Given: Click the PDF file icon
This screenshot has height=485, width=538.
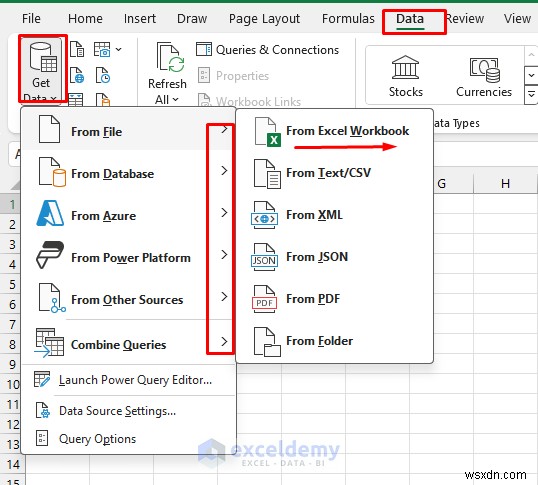Looking at the screenshot, I should click(265, 299).
